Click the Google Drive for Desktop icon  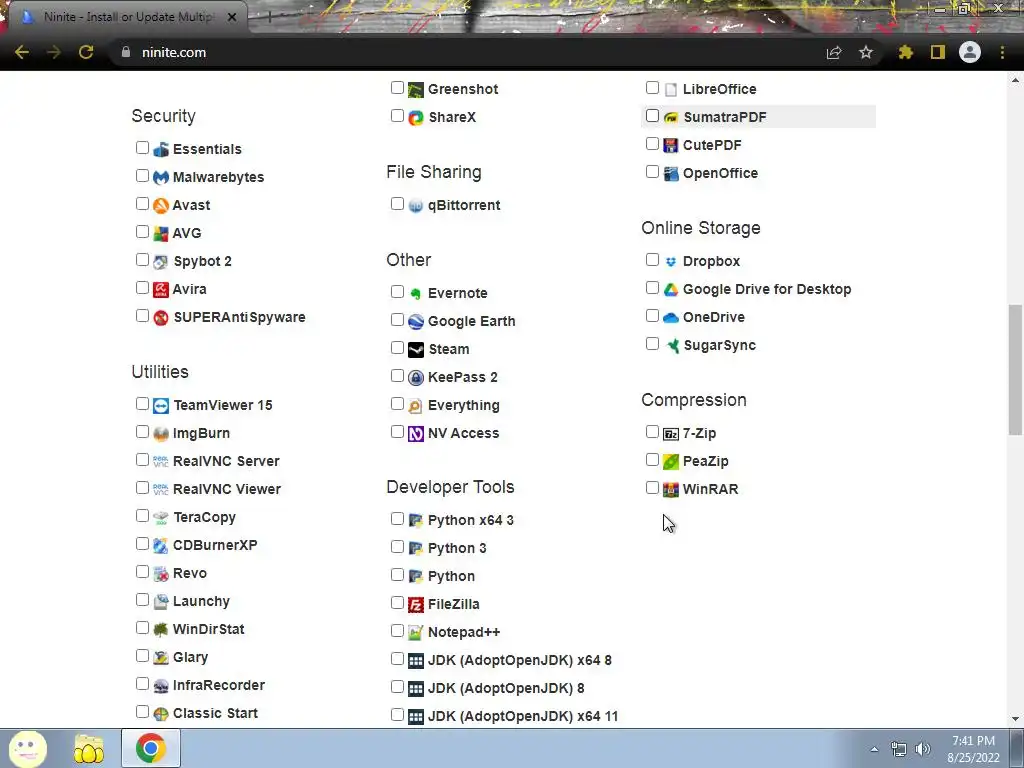(x=671, y=289)
